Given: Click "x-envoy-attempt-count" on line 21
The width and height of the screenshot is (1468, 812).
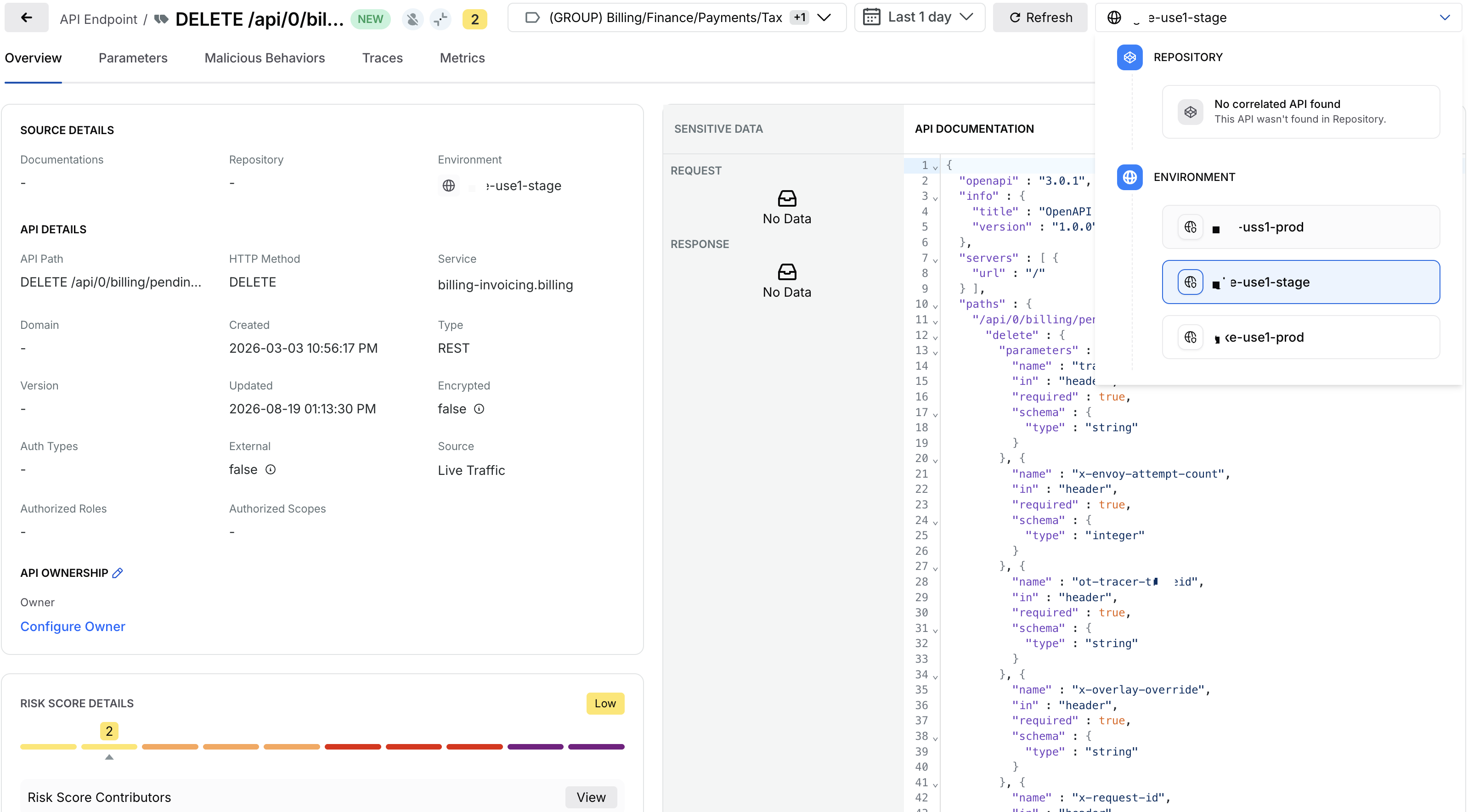Looking at the screenshot, I should click(x=1147, y=474).
